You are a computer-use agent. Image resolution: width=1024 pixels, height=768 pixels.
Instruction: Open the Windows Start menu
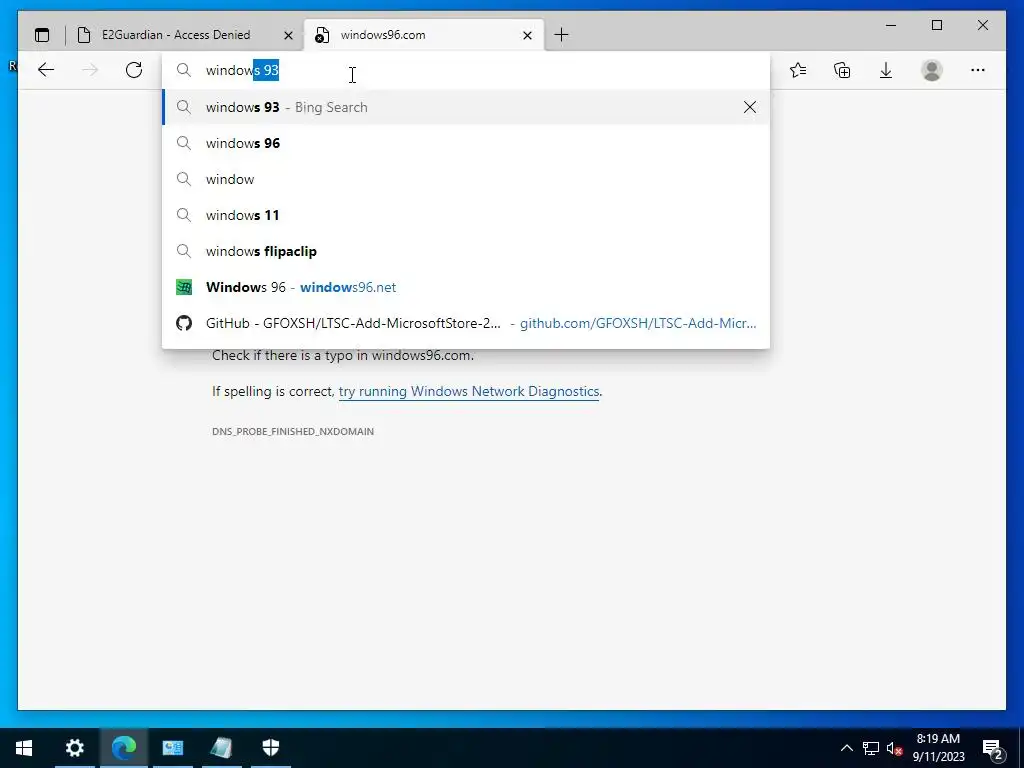coord(24,748)
